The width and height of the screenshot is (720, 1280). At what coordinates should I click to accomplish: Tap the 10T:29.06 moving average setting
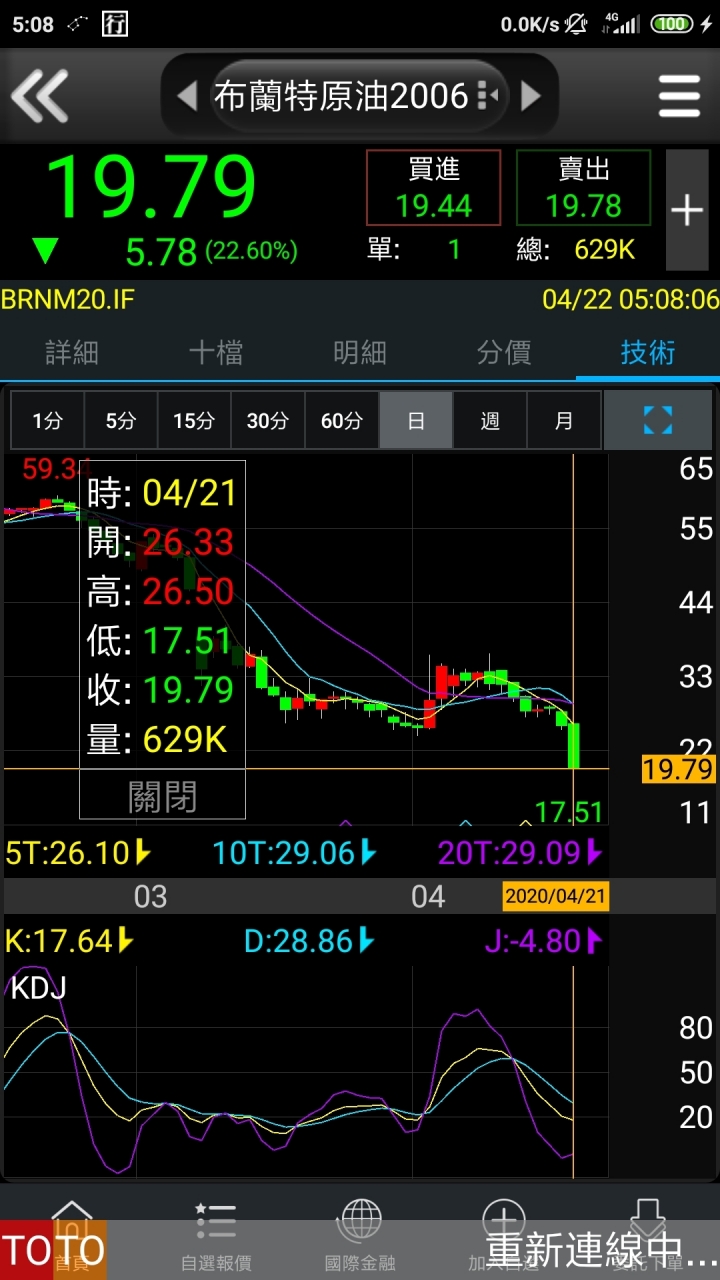(294, 853)
